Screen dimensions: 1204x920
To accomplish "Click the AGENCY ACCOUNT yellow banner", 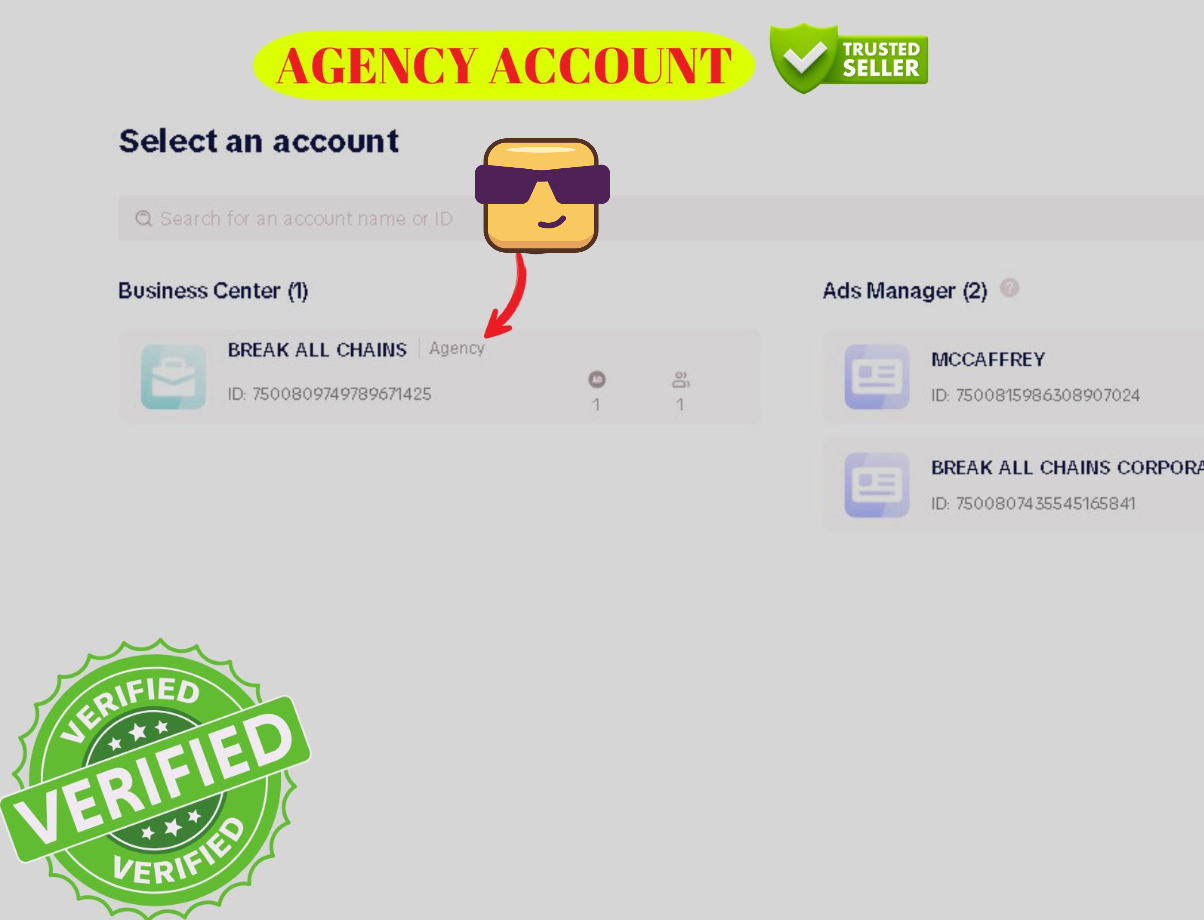I will click(x=504, y=65).
